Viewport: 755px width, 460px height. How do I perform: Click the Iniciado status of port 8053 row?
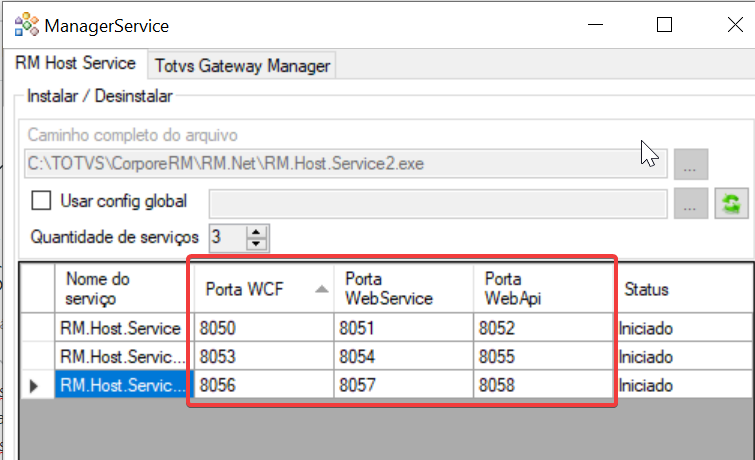(684, 356)
